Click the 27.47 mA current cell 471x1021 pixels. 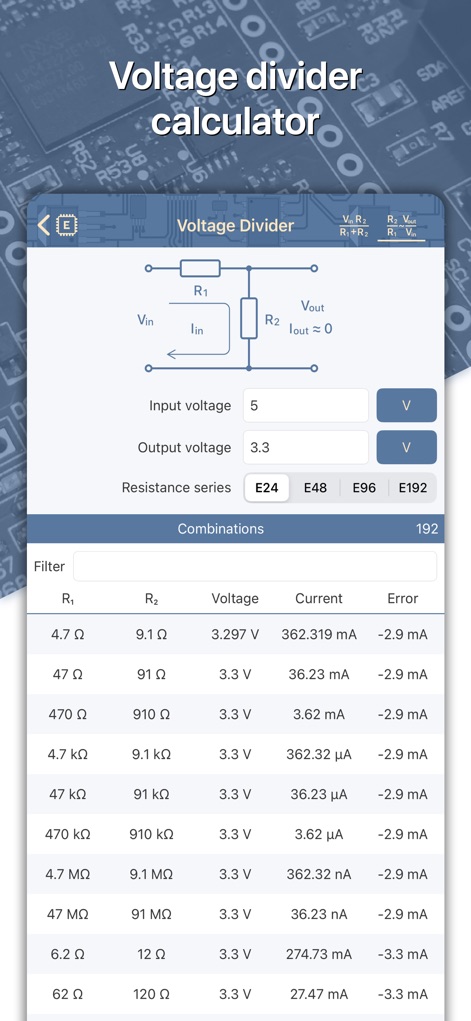tap(319, 994)
